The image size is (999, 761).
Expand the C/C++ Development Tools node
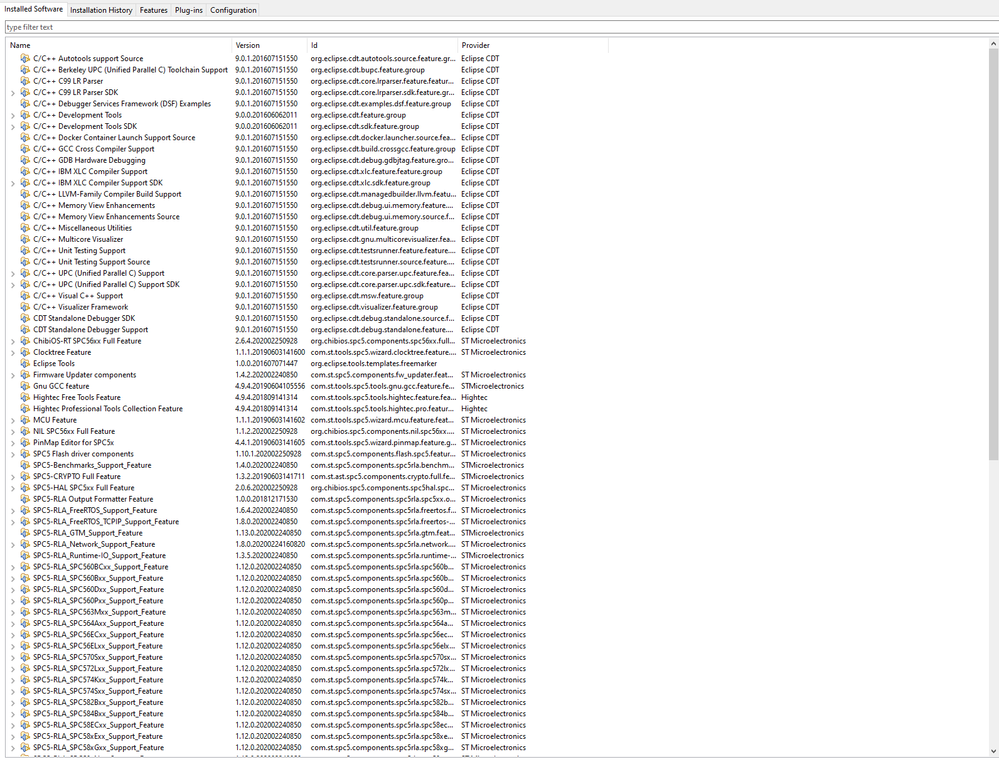tap(13, 115)
